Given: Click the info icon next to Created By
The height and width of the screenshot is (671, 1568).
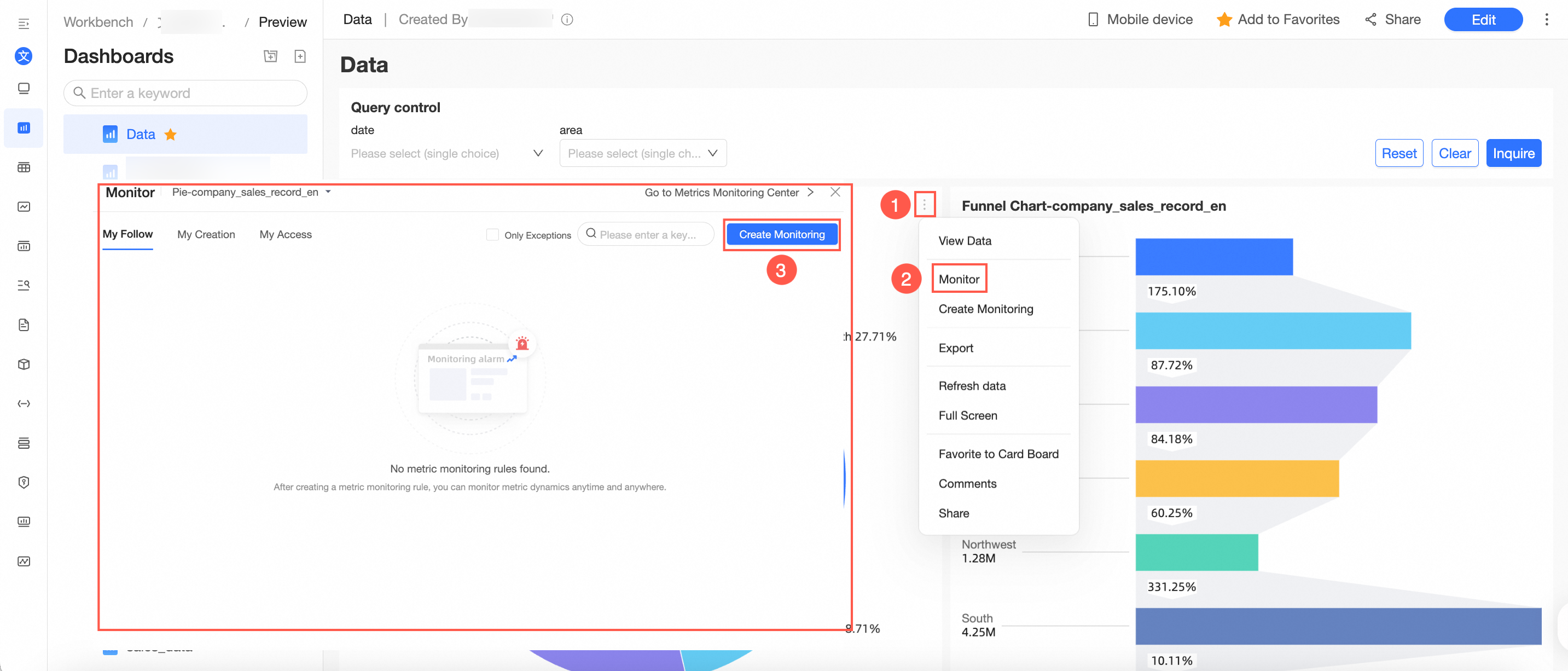Looking at the screenshot, I should (567, 20).
